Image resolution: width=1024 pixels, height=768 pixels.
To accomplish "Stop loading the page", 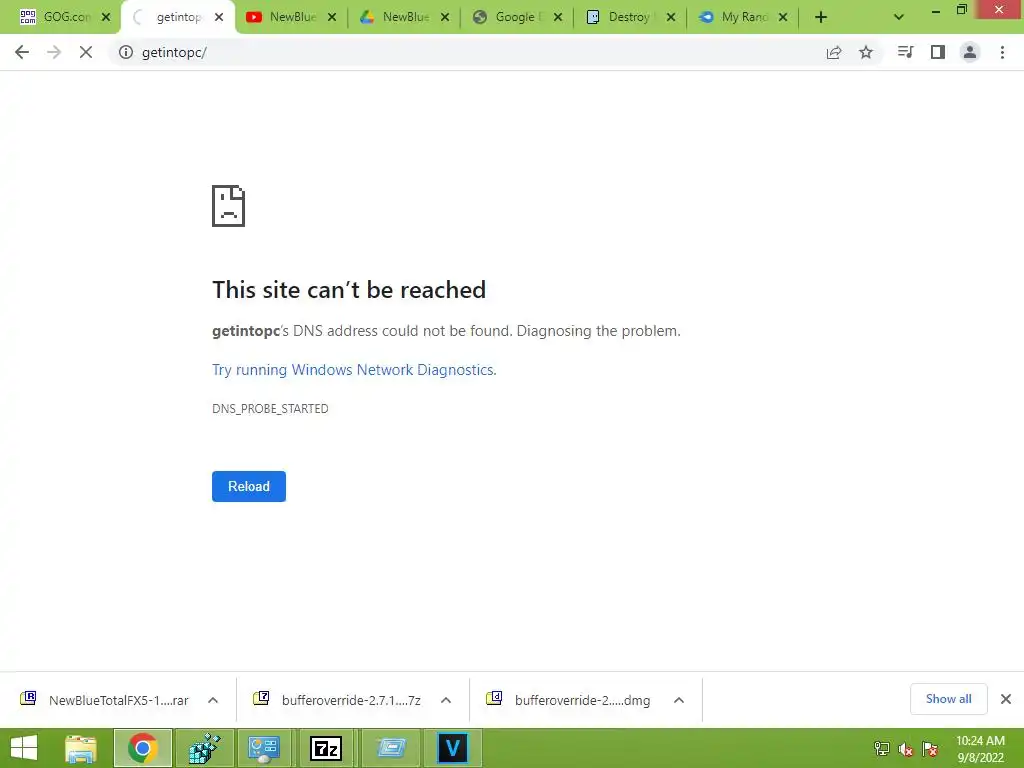I will tap(86, 52).
